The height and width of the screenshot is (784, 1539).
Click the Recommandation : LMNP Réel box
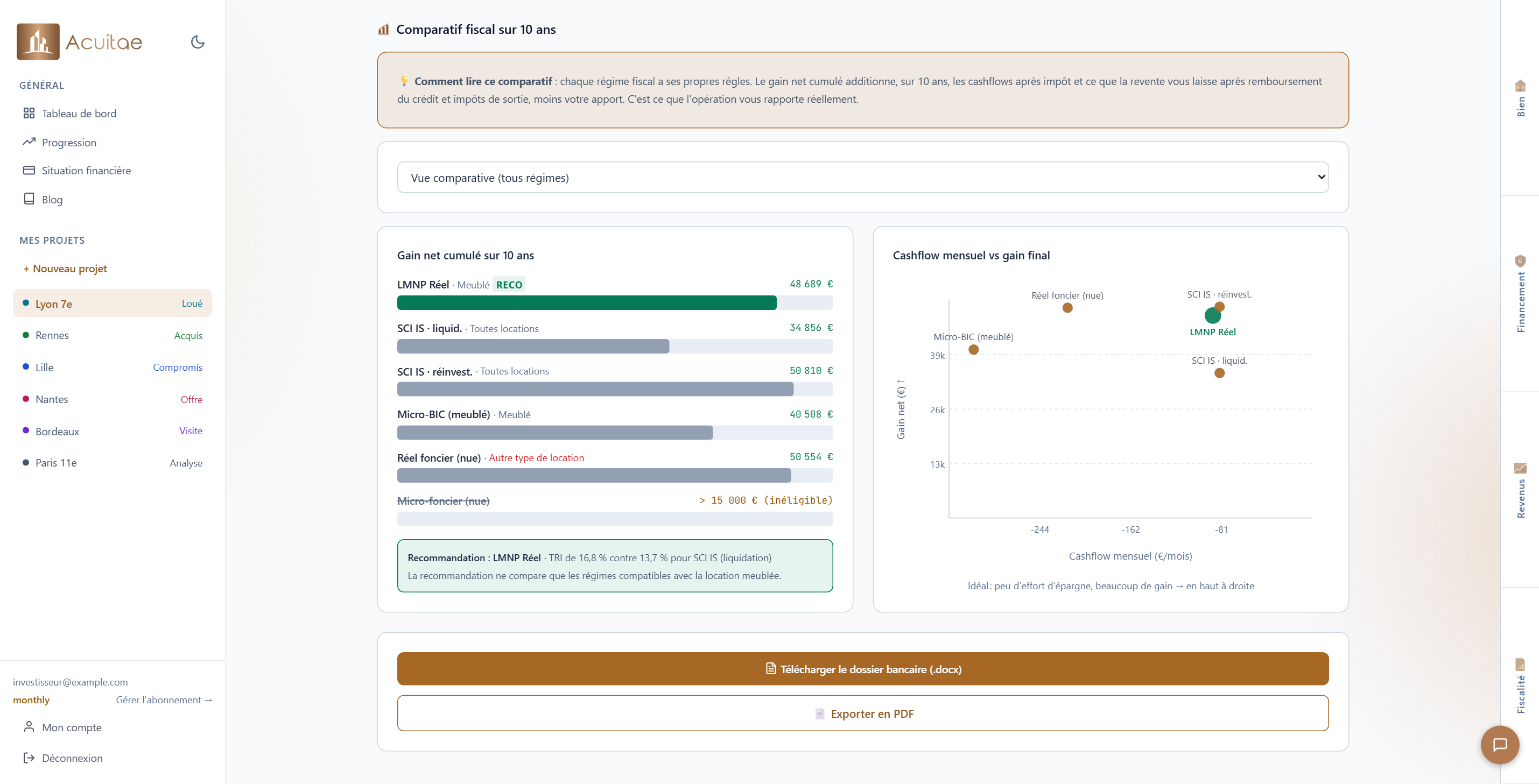[x=615, y=566]
